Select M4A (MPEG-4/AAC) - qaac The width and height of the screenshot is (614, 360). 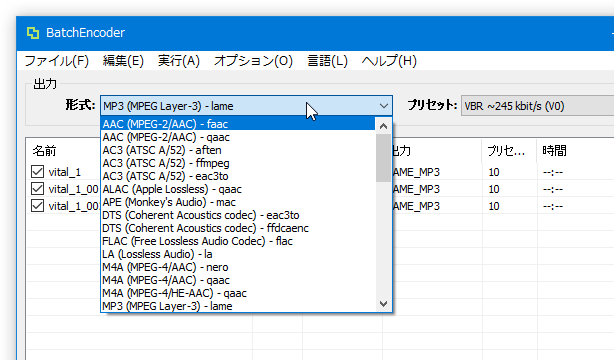pos(238,280)
